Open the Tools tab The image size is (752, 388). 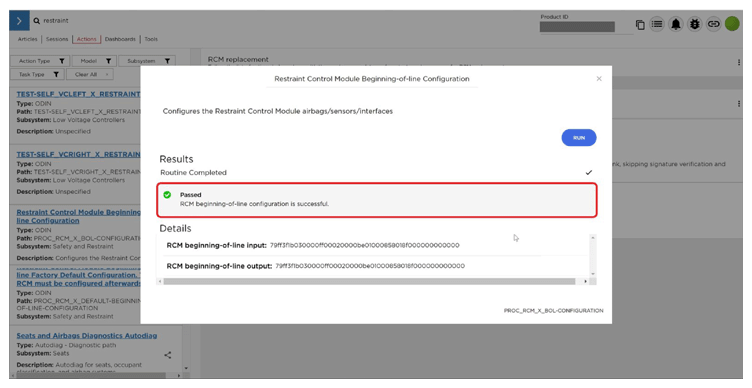click(x=151, y=39)
